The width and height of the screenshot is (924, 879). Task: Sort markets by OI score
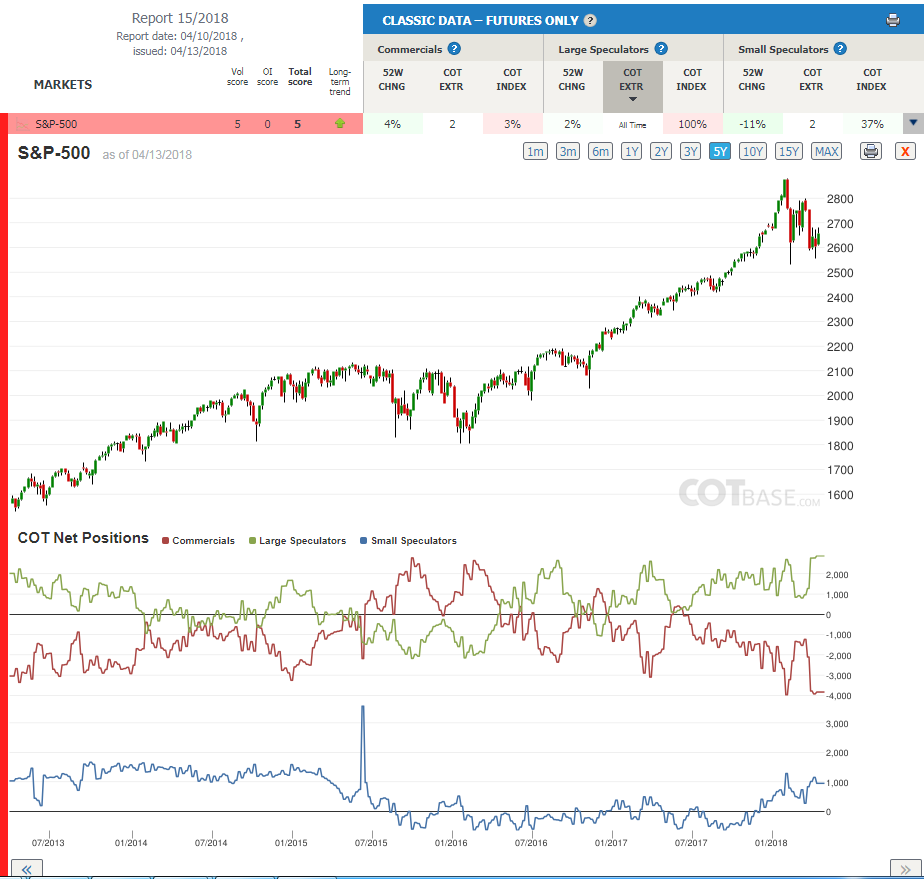tap(268, 77)
